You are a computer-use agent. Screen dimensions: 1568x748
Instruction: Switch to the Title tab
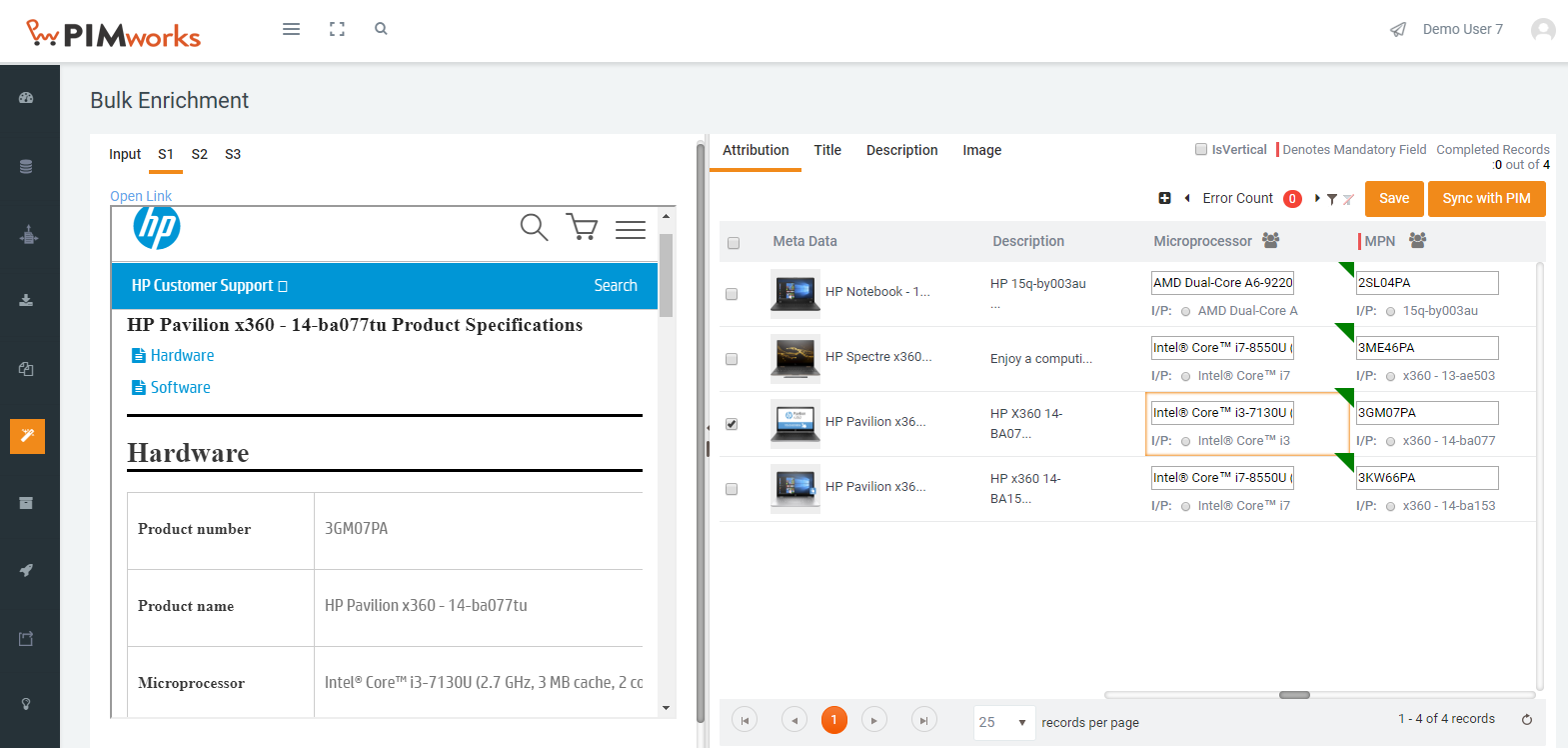(827, 150)
